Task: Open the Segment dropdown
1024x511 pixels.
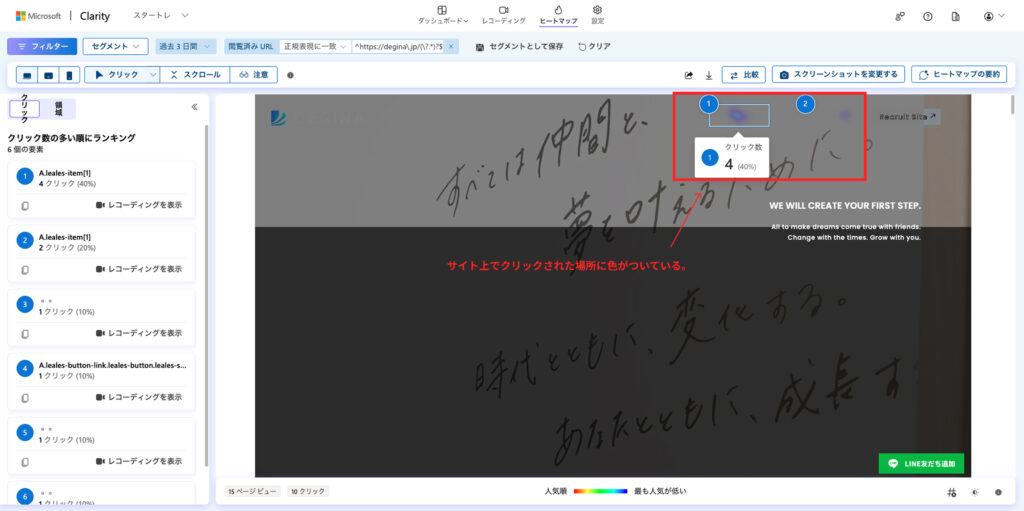Action: click(x=115, y=46)
